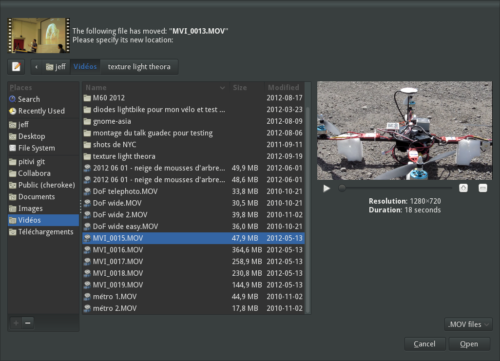
Task: Click the type-a-file-name pencil icon
Action: pos(16,67)
